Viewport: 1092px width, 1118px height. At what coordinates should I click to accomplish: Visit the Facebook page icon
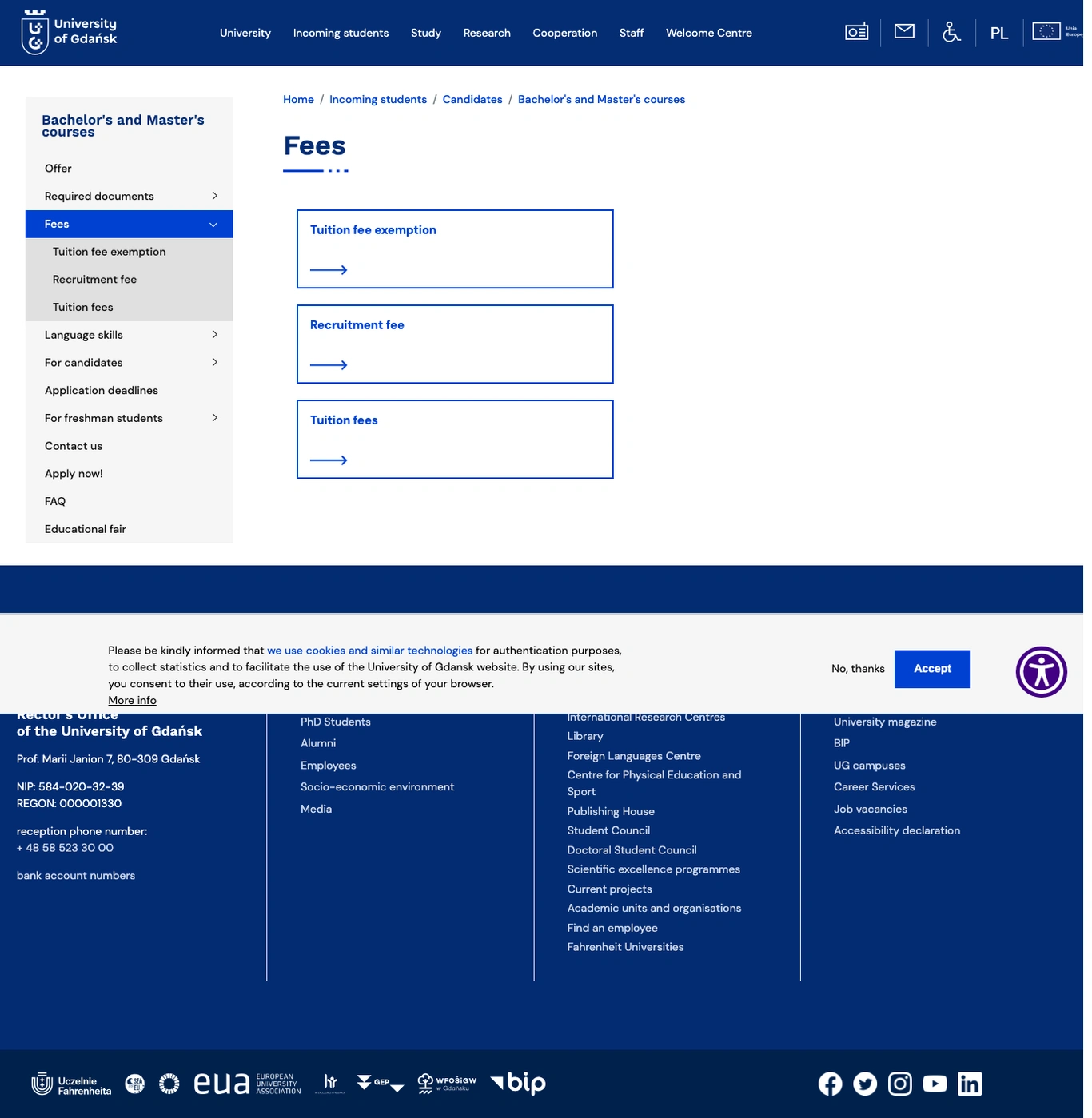(x=830, y=1084)
